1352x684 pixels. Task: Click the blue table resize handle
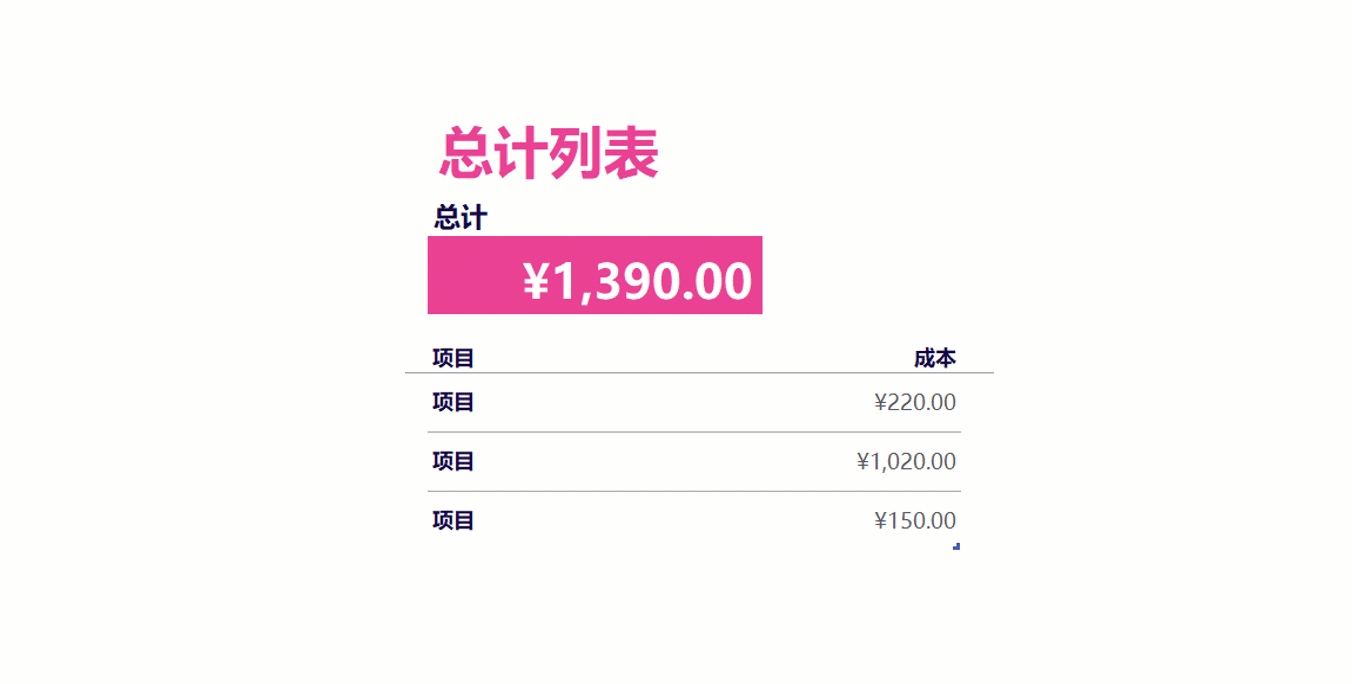tap(957, 546)
